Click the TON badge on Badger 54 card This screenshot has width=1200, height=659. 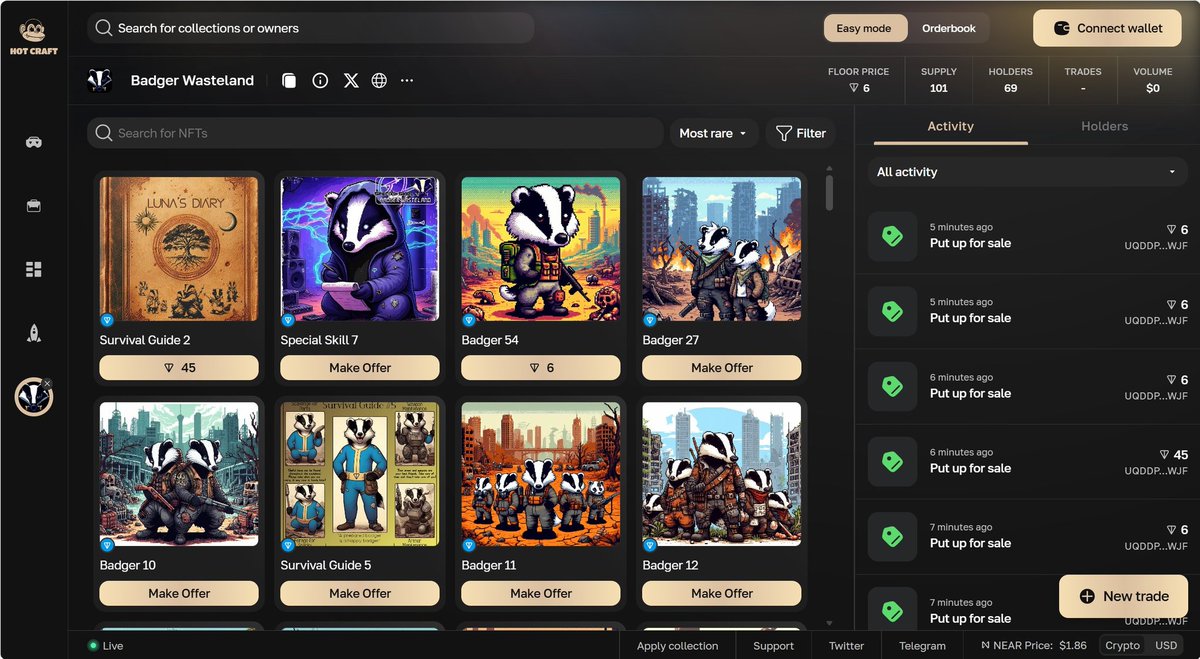pos(469,320)
